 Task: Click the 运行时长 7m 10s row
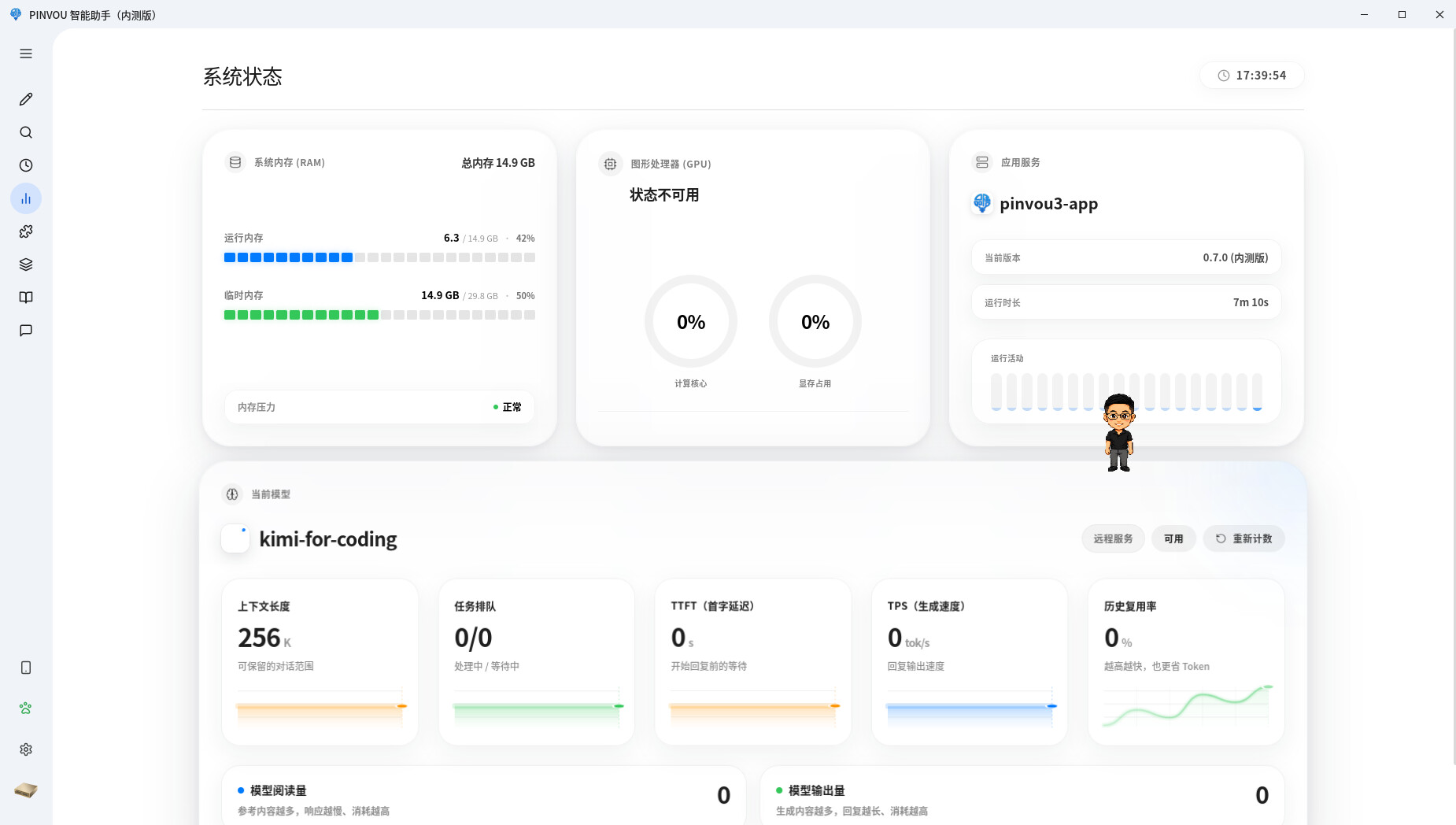tap(1126, 302)
